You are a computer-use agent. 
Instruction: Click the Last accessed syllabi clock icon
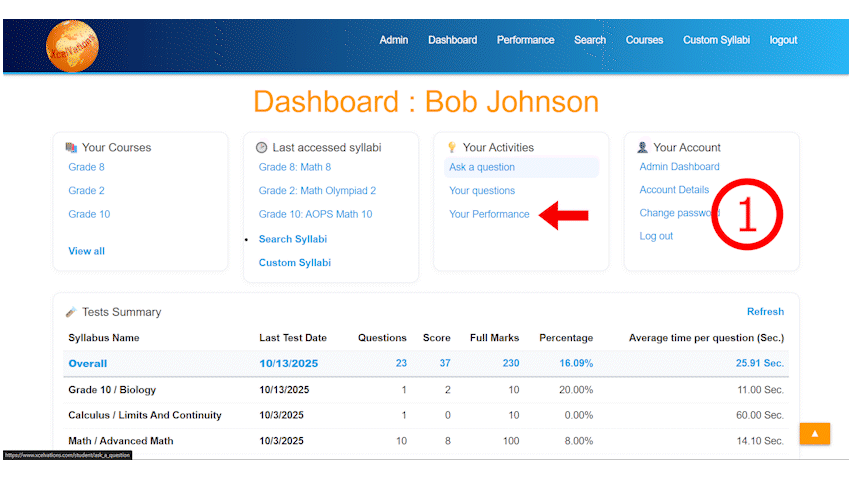point(261,147)
